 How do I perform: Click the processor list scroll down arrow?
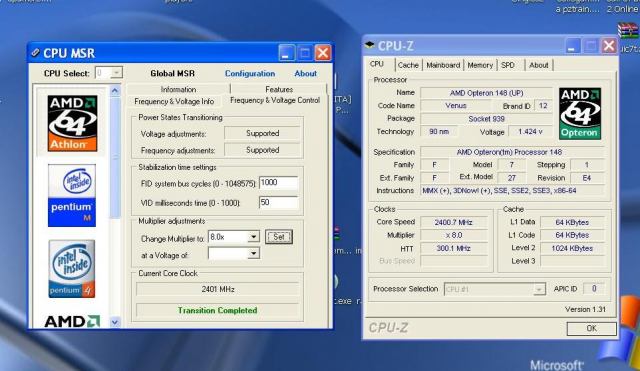(x=115, y=322)
